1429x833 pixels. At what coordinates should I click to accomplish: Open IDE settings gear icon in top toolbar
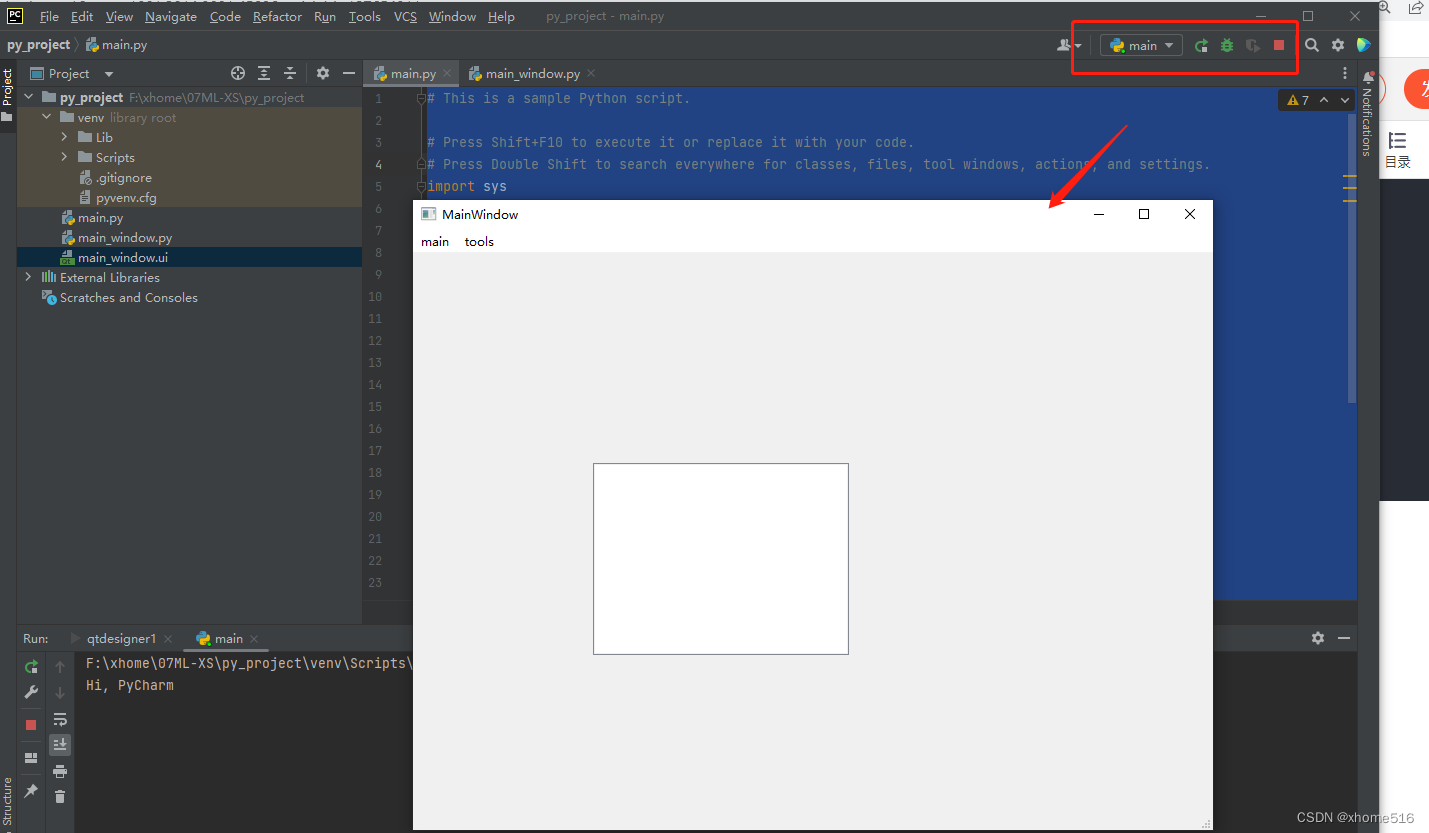click(x=1338, y=45)
